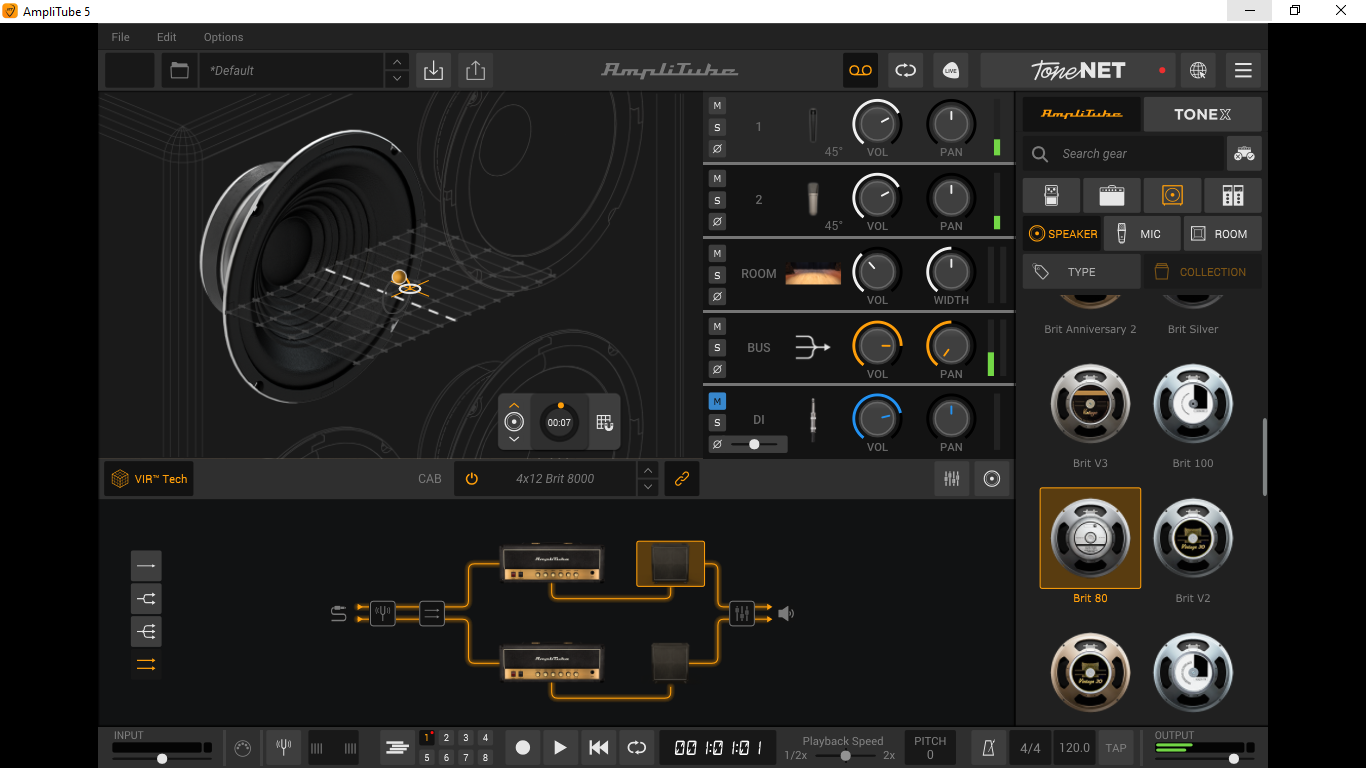Solo the BUS channel
This screenshot has height=768, width=1366.
[x=717, y=348]
